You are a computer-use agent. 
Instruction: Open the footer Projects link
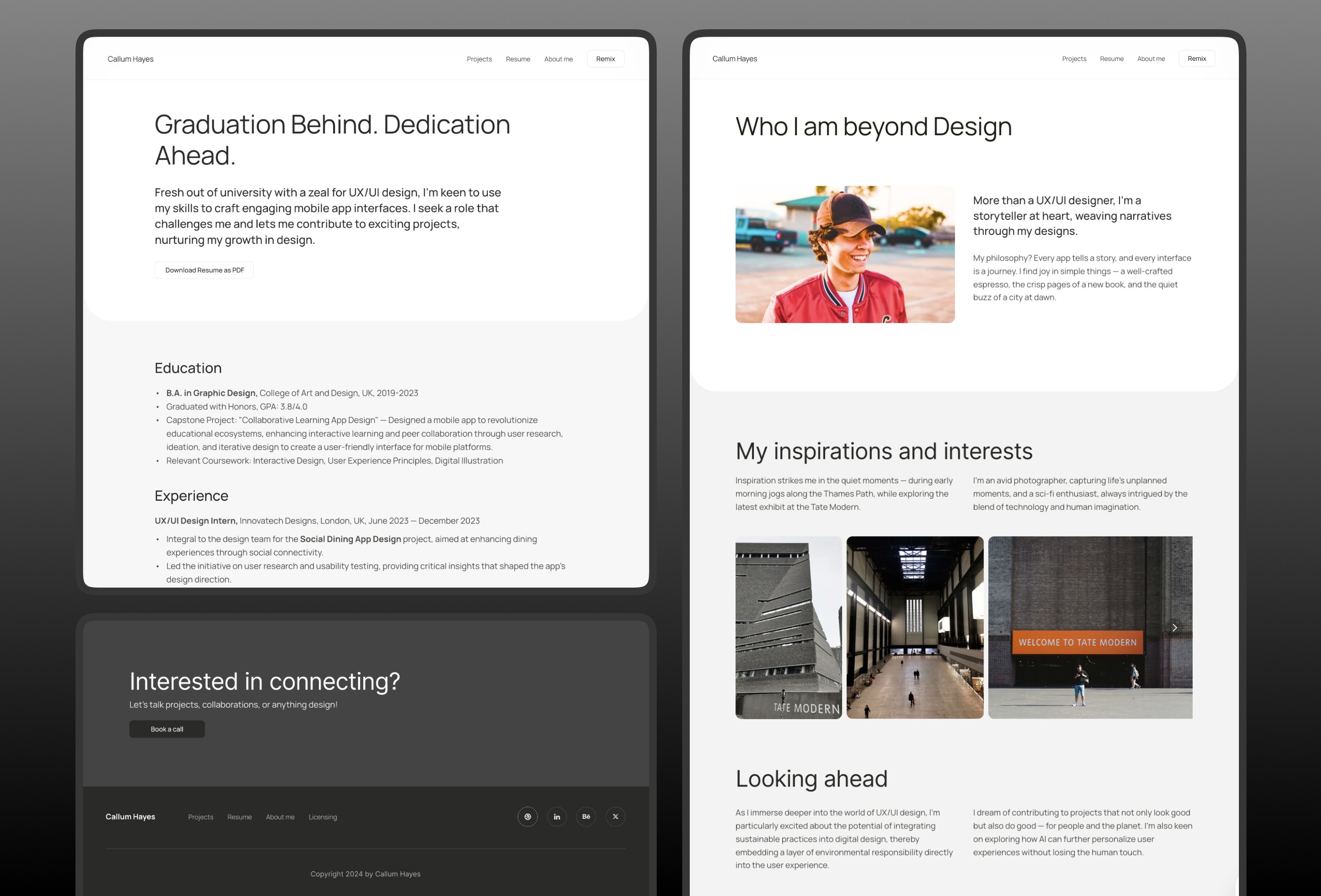(x=201, y=817)
